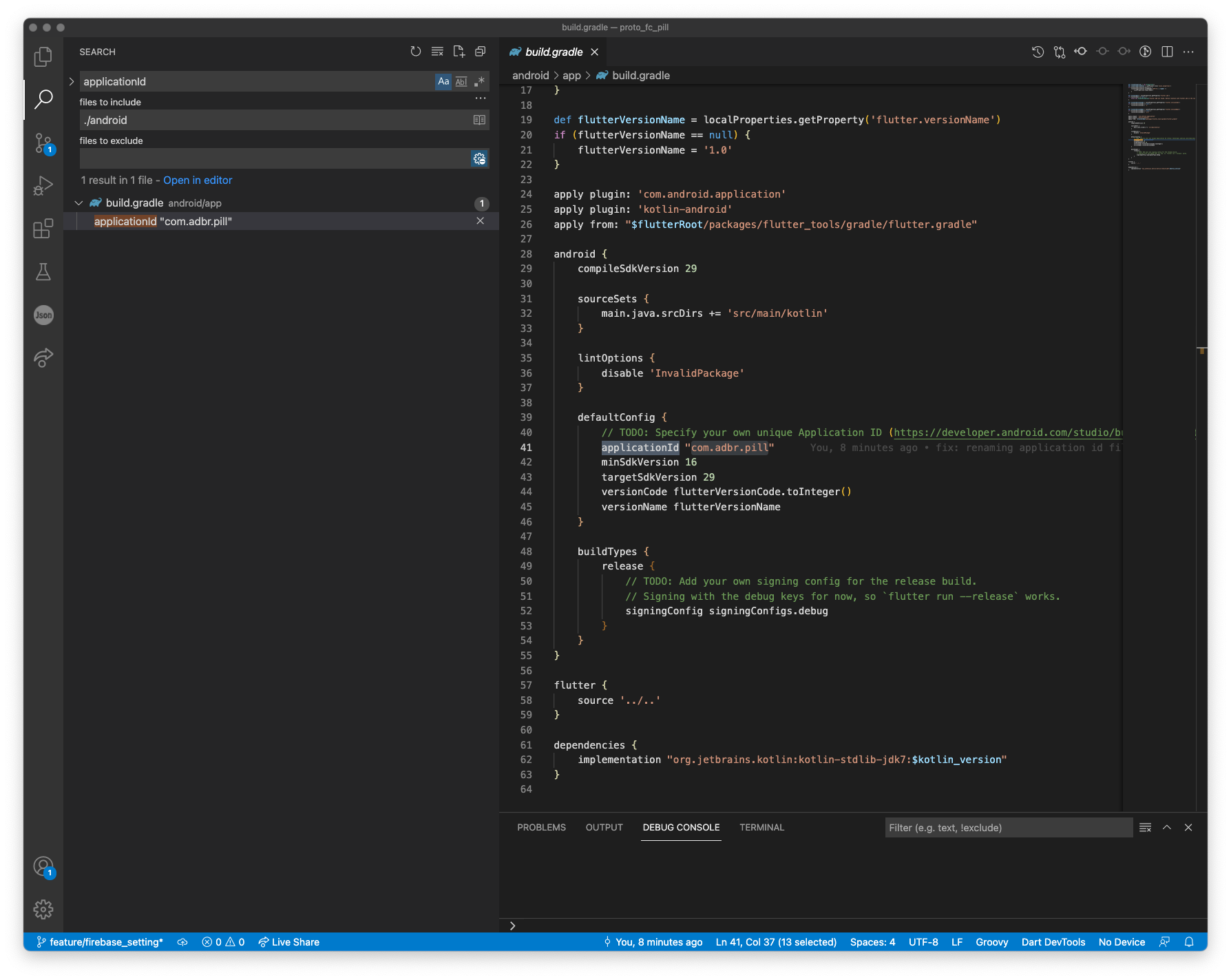Click the Open in editor link
This screenshot has height=980, width=1231.
198,180
